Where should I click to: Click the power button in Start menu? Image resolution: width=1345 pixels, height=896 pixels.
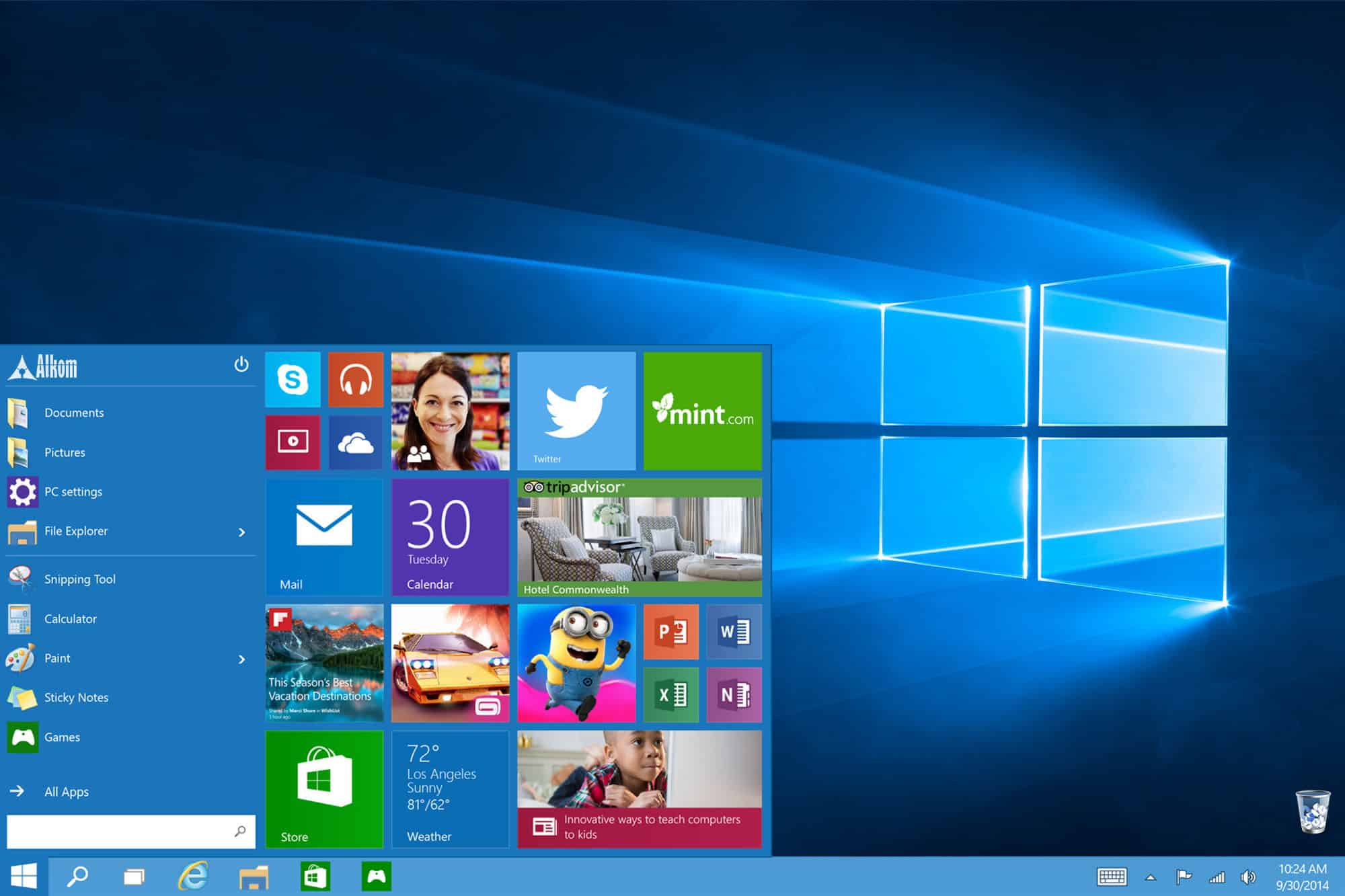[241, 364]
